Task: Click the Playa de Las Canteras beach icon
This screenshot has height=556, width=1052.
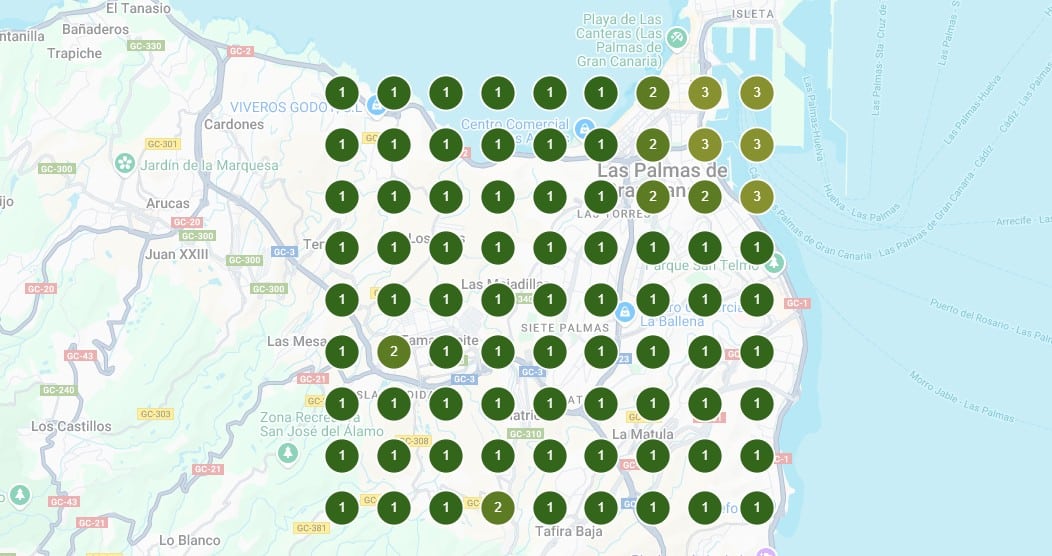Action: coord(677,38)
